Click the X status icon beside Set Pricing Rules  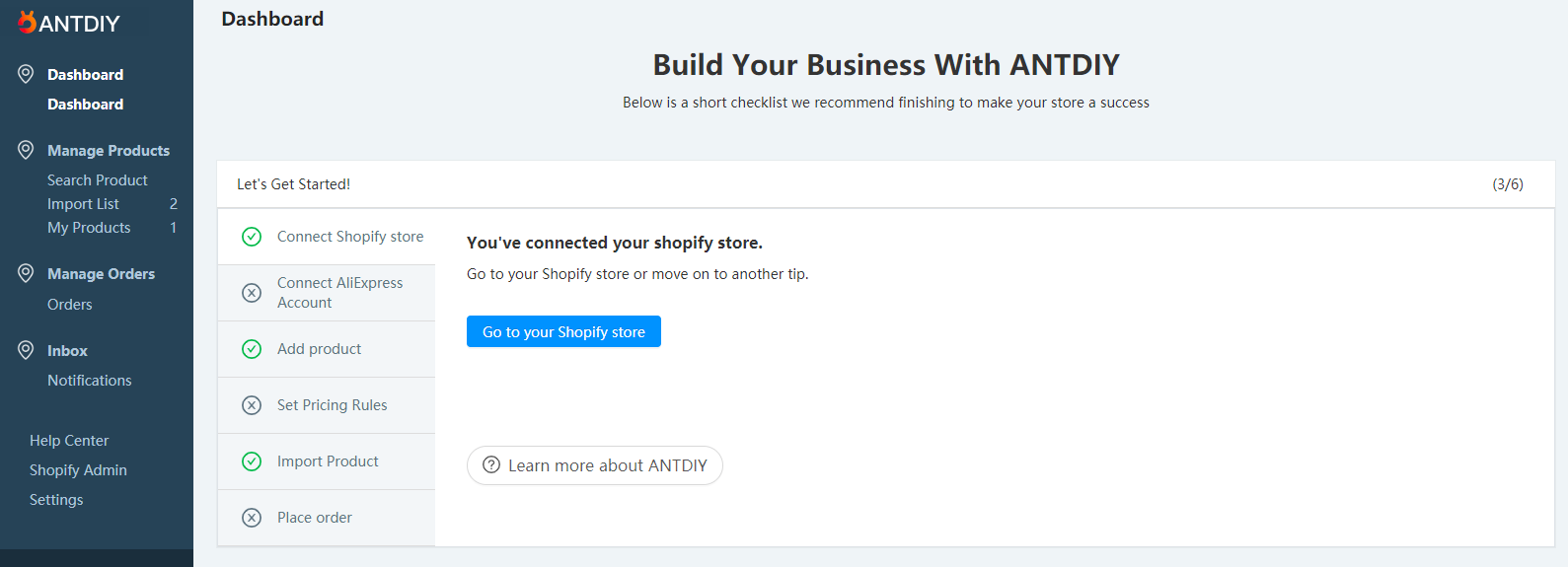(x=252, y=405)
